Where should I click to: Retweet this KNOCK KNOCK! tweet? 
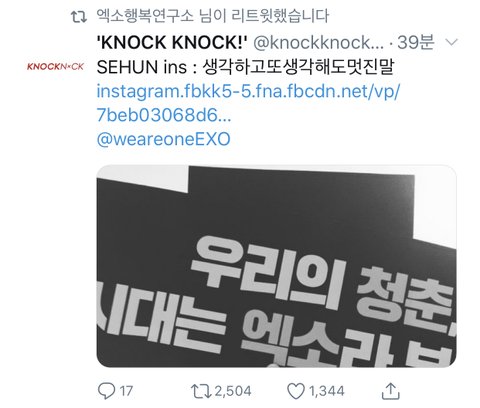click(x=201, y=391)
